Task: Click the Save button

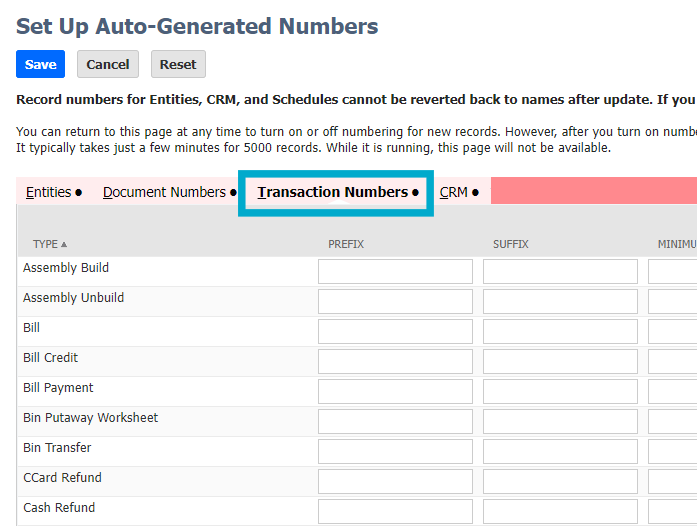Action: point(40,64)
